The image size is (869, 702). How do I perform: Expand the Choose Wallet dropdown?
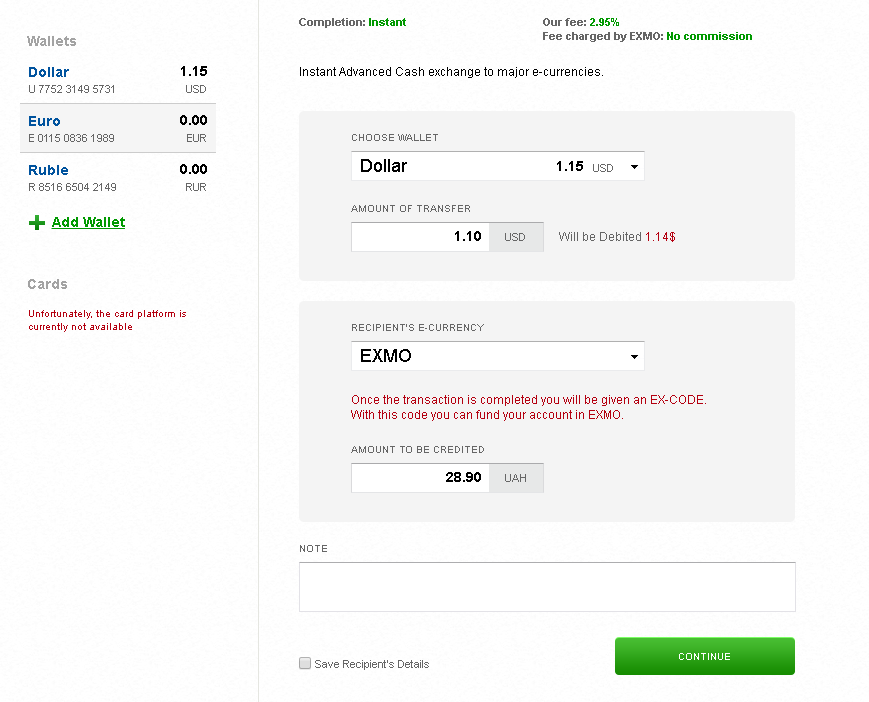click(x=497, y=166)
